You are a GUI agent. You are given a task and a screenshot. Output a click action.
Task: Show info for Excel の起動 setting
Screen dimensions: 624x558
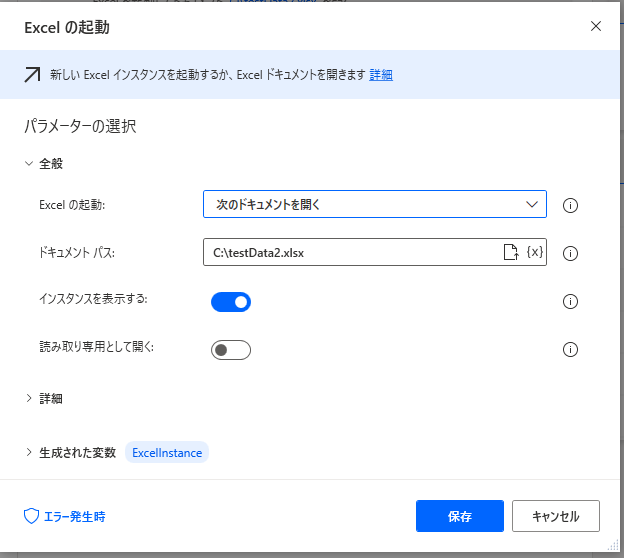coord(571,205)
